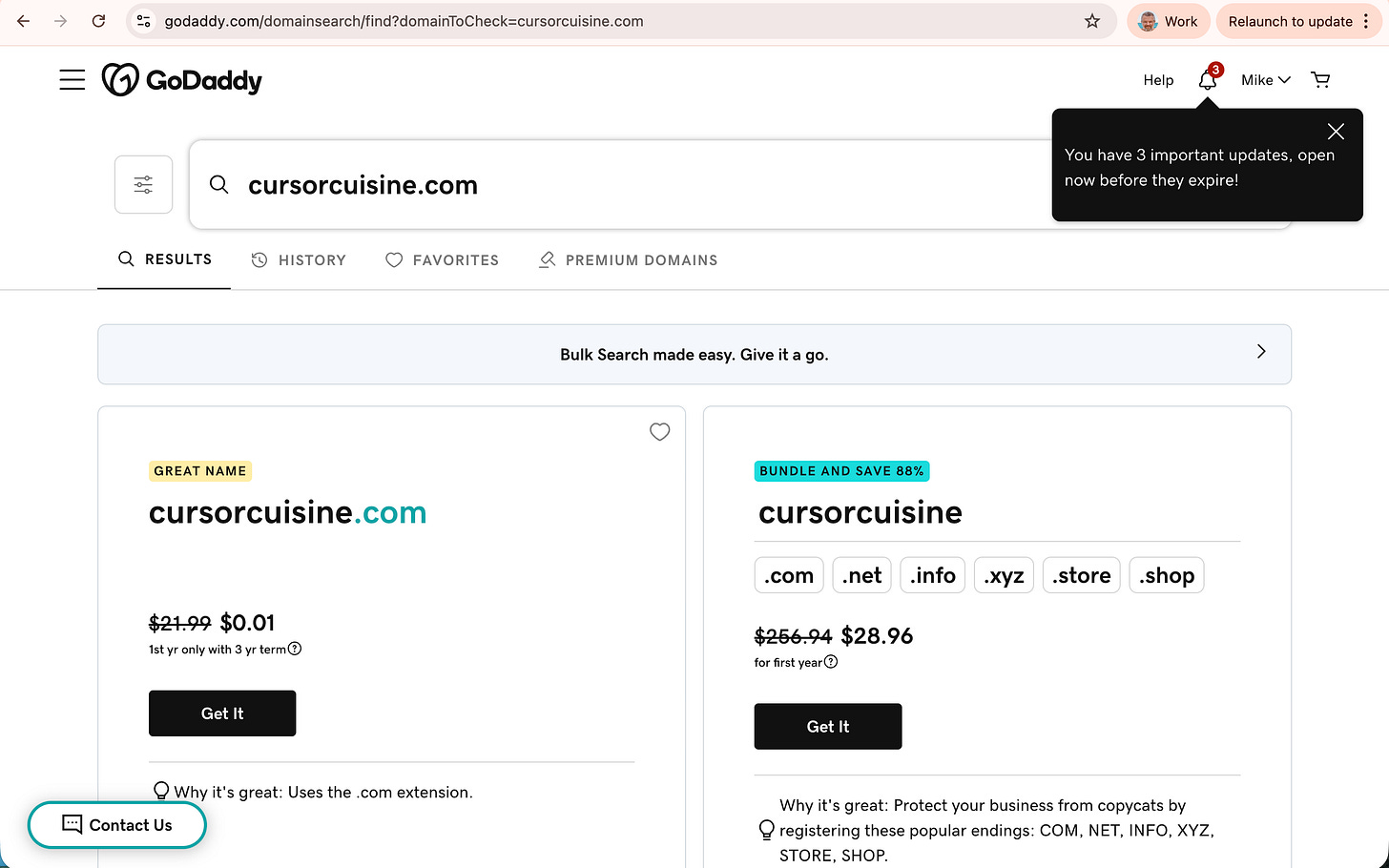
Task: Click the browser forward arrow
Action: 61,21
